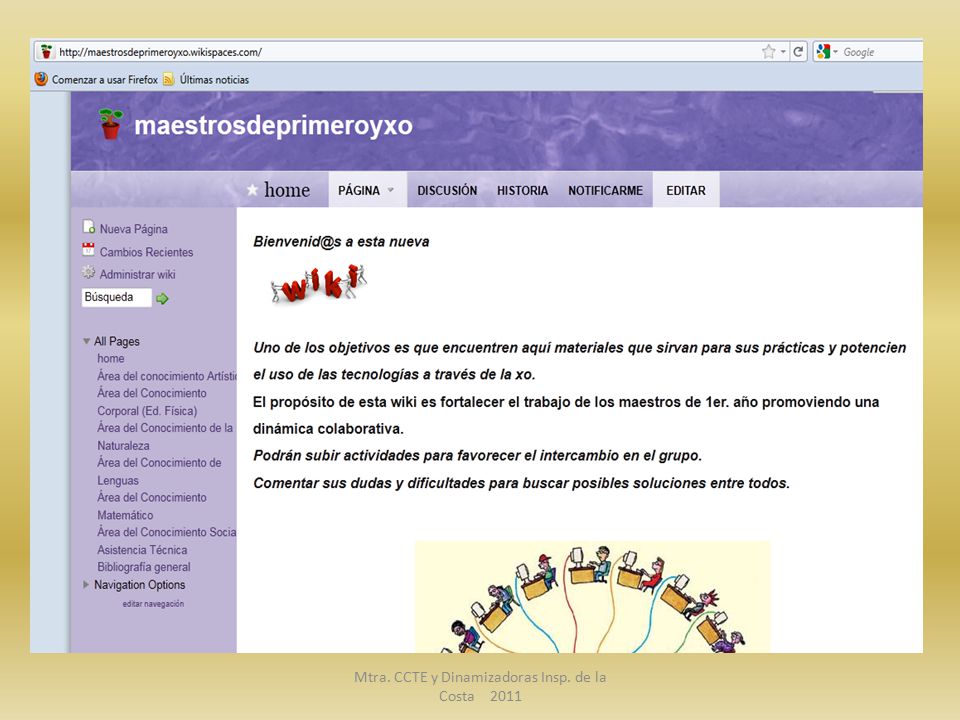This screenshot has width=960, height=720.
Task: Reload the page with the refresh icon
Action: click(798, 52)
